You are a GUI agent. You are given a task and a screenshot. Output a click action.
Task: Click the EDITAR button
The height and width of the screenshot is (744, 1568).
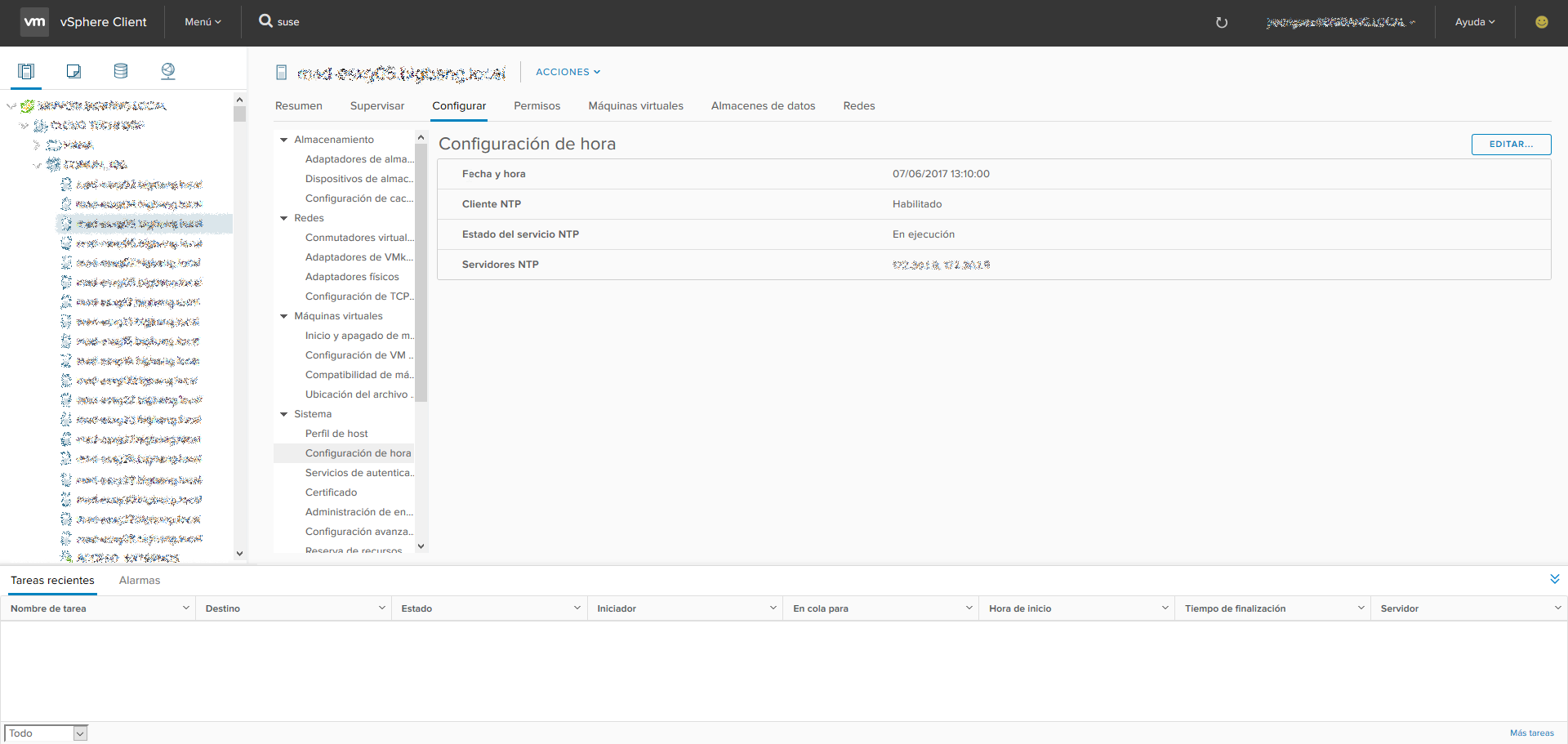click(1511, 145)
